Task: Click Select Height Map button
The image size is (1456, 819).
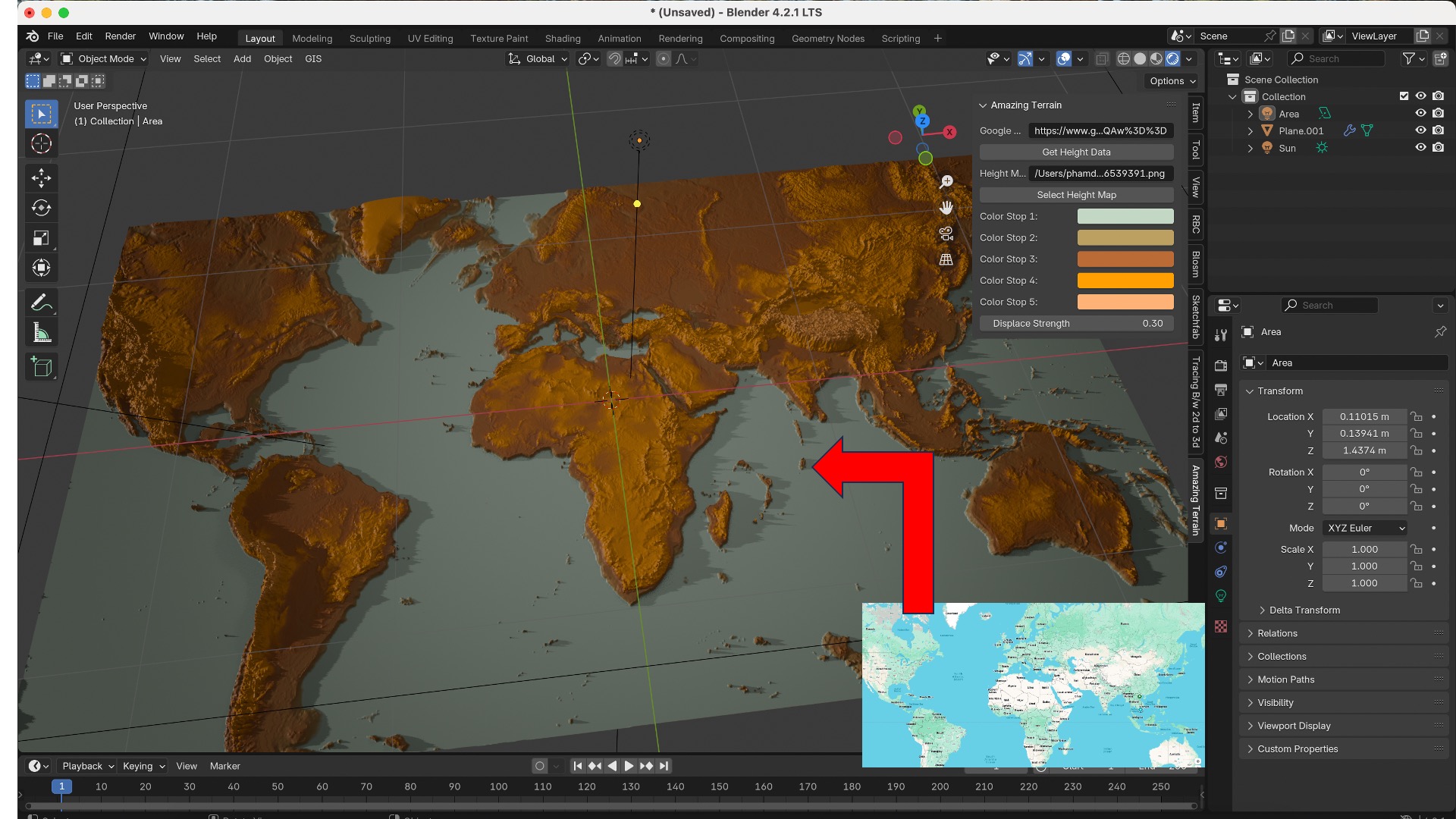Action: 1075,195
